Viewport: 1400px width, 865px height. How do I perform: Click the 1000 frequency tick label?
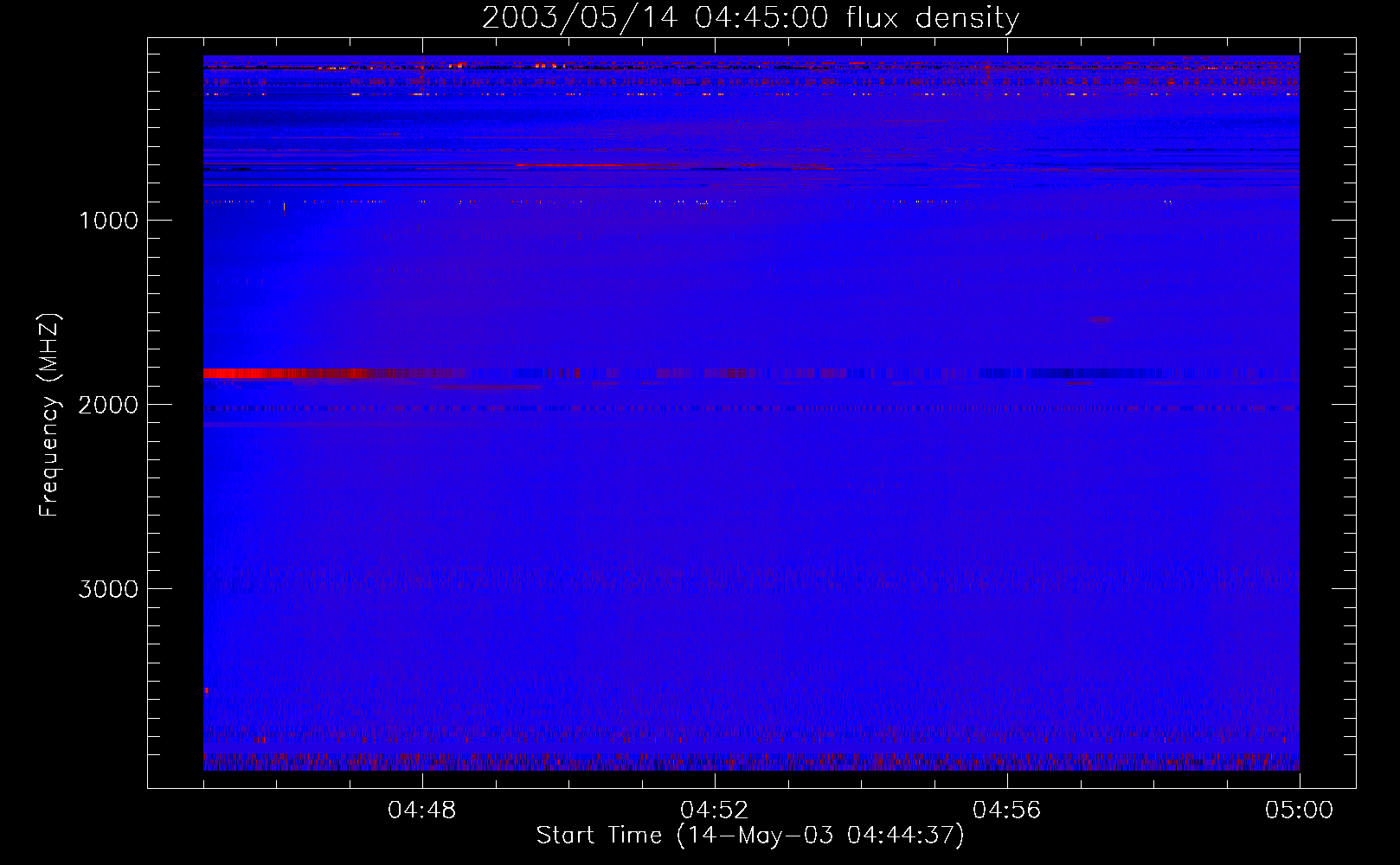click(108, 221)
